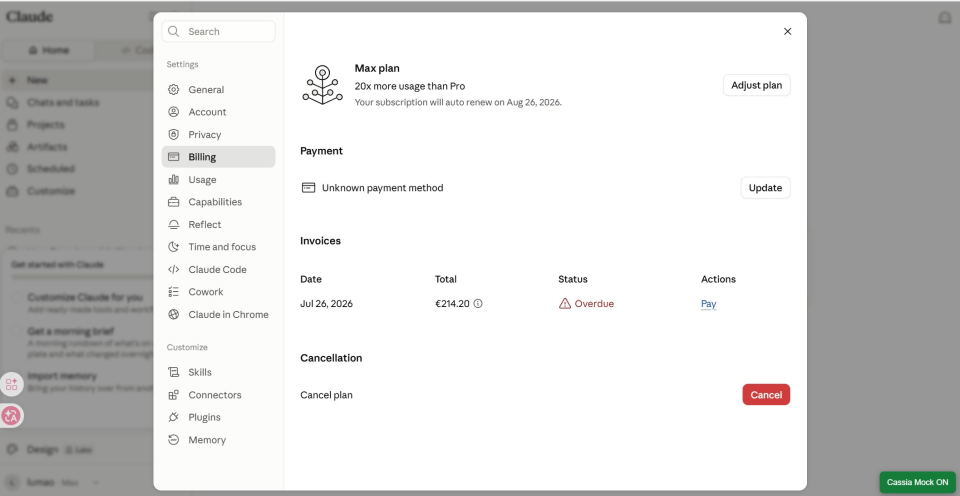Click the pink translate floating icon
The height and width of the screenshot is (496, 960).
(x=11, y=416)
